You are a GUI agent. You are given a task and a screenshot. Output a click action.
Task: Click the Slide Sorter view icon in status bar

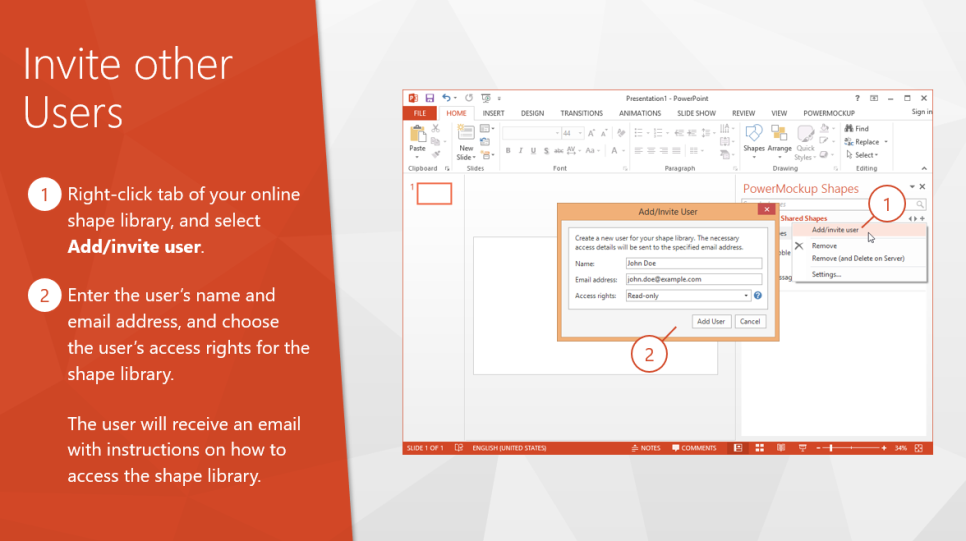pyautogui.click(x=760, y=448)
